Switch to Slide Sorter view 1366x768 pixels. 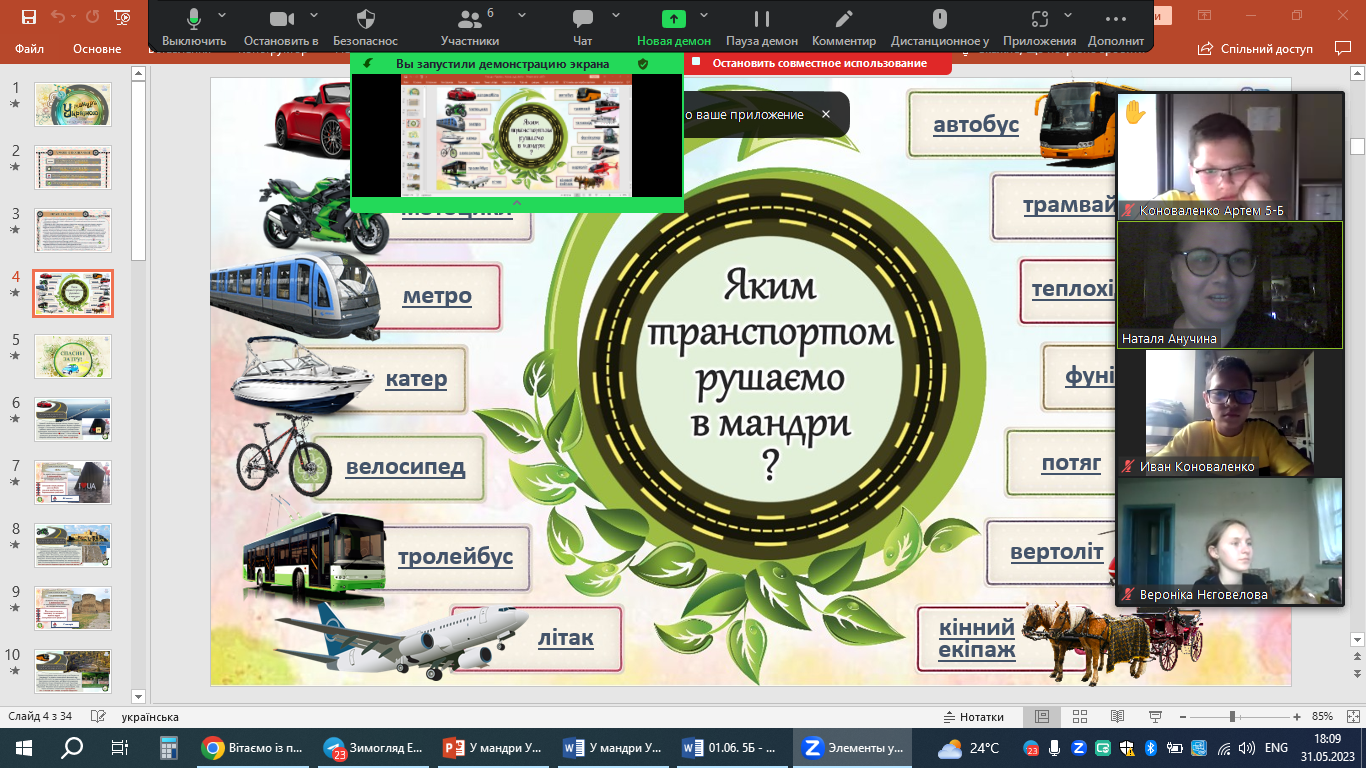pos(1079,717)
